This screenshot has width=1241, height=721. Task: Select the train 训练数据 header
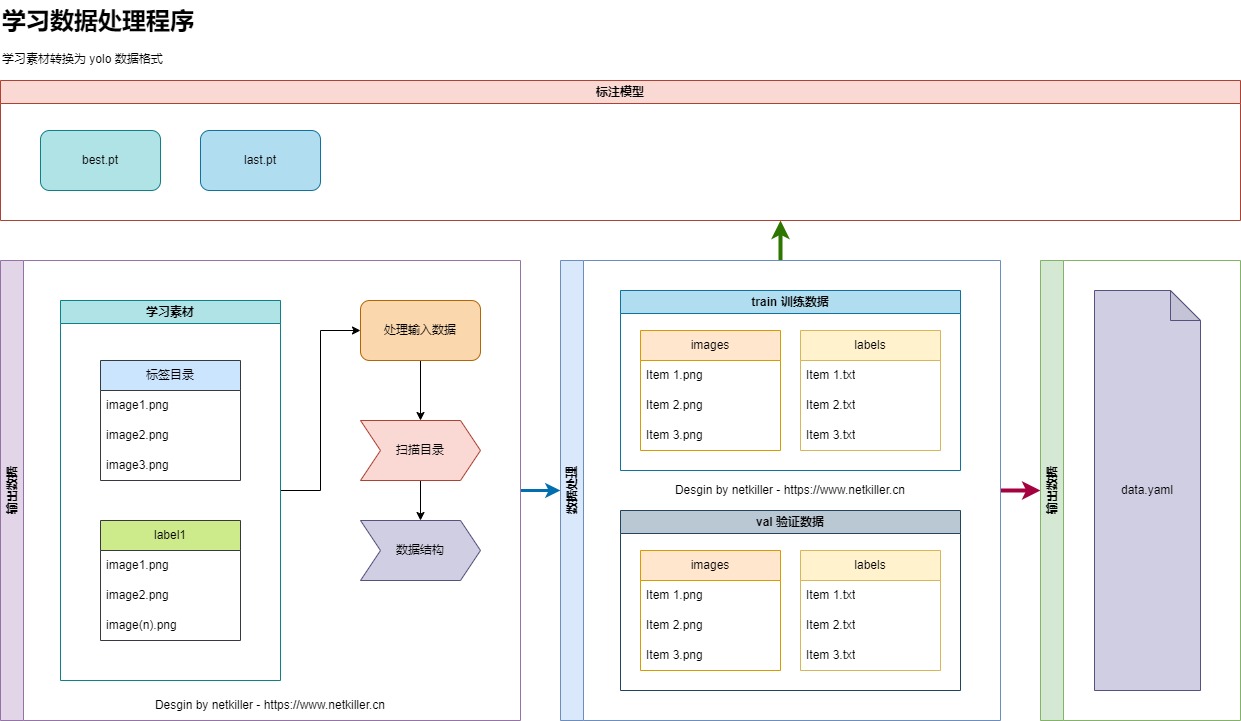(790, 302)
